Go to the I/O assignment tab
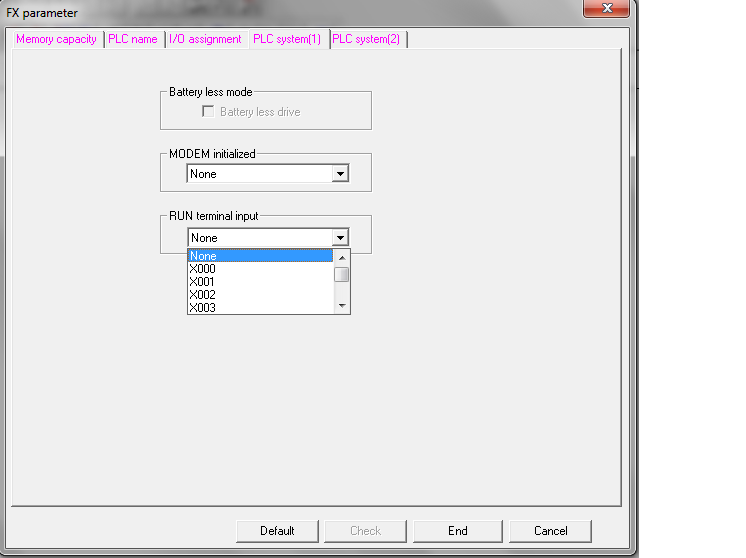 [x=205, y=39]
